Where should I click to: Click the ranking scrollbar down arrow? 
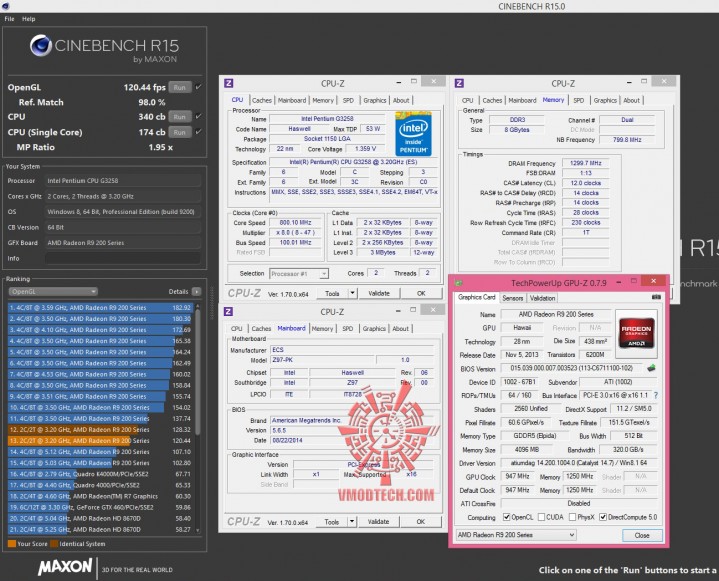pos(198,531)
